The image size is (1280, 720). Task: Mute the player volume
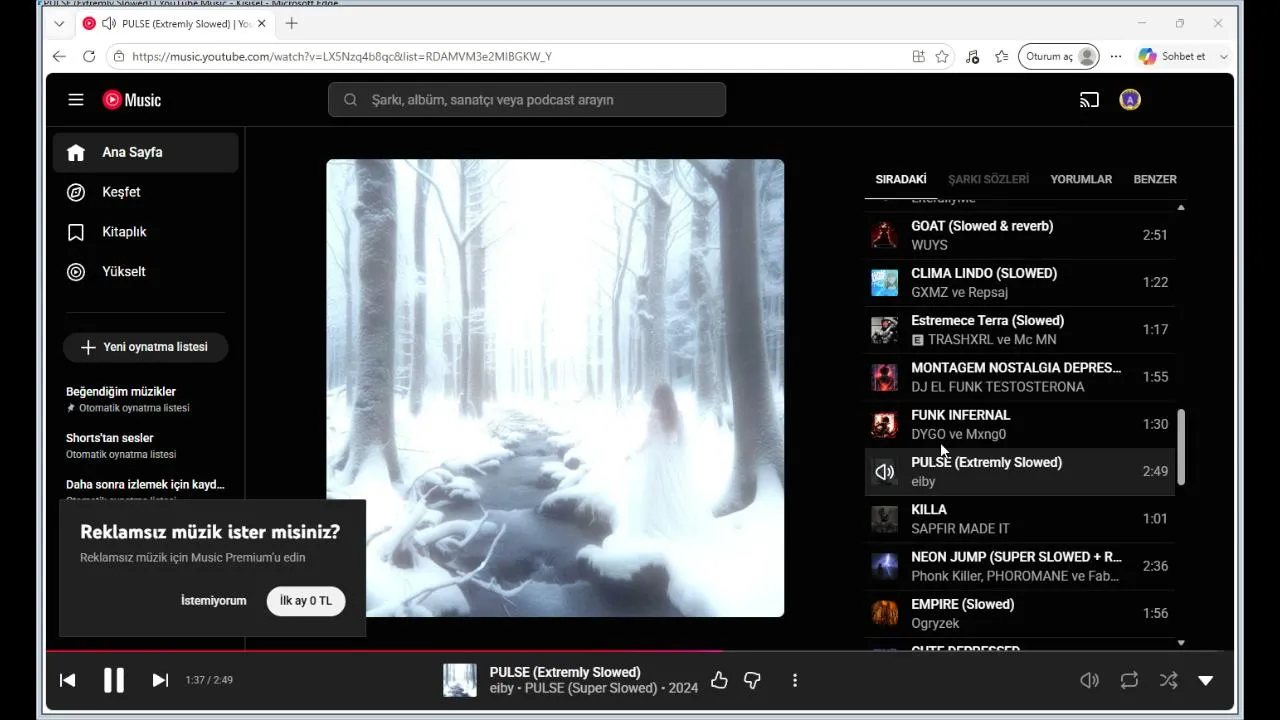(1090, 680)
